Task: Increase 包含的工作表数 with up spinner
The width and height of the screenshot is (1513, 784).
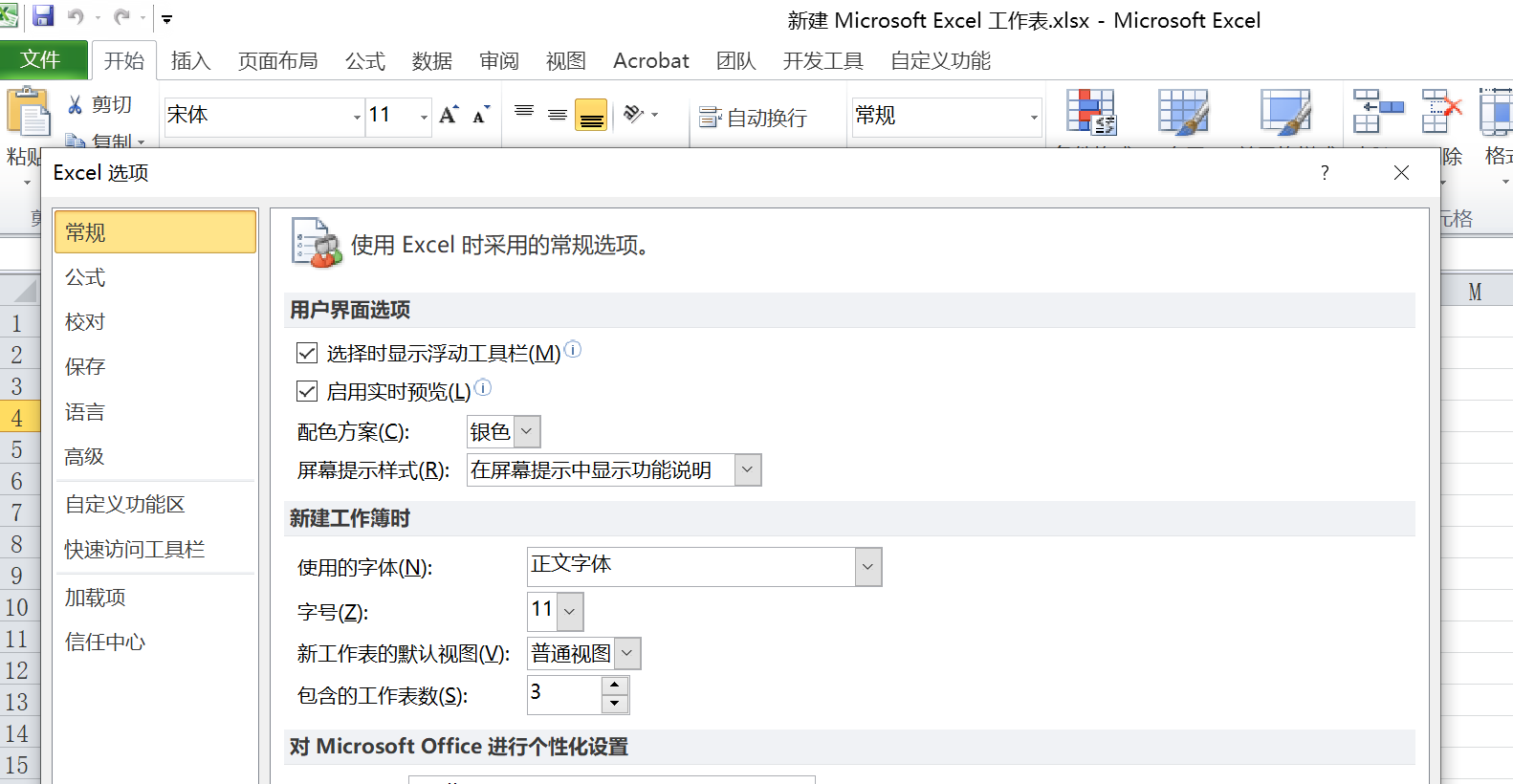Action: (x=615, y=686)
